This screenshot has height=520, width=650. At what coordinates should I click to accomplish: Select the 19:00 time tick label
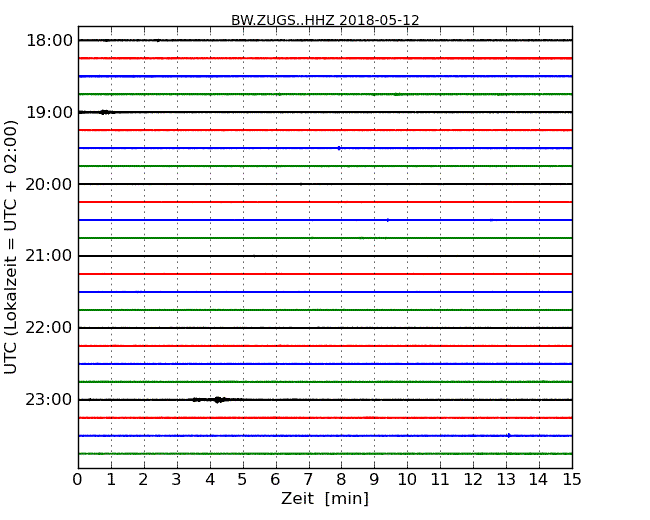[49, 112]
